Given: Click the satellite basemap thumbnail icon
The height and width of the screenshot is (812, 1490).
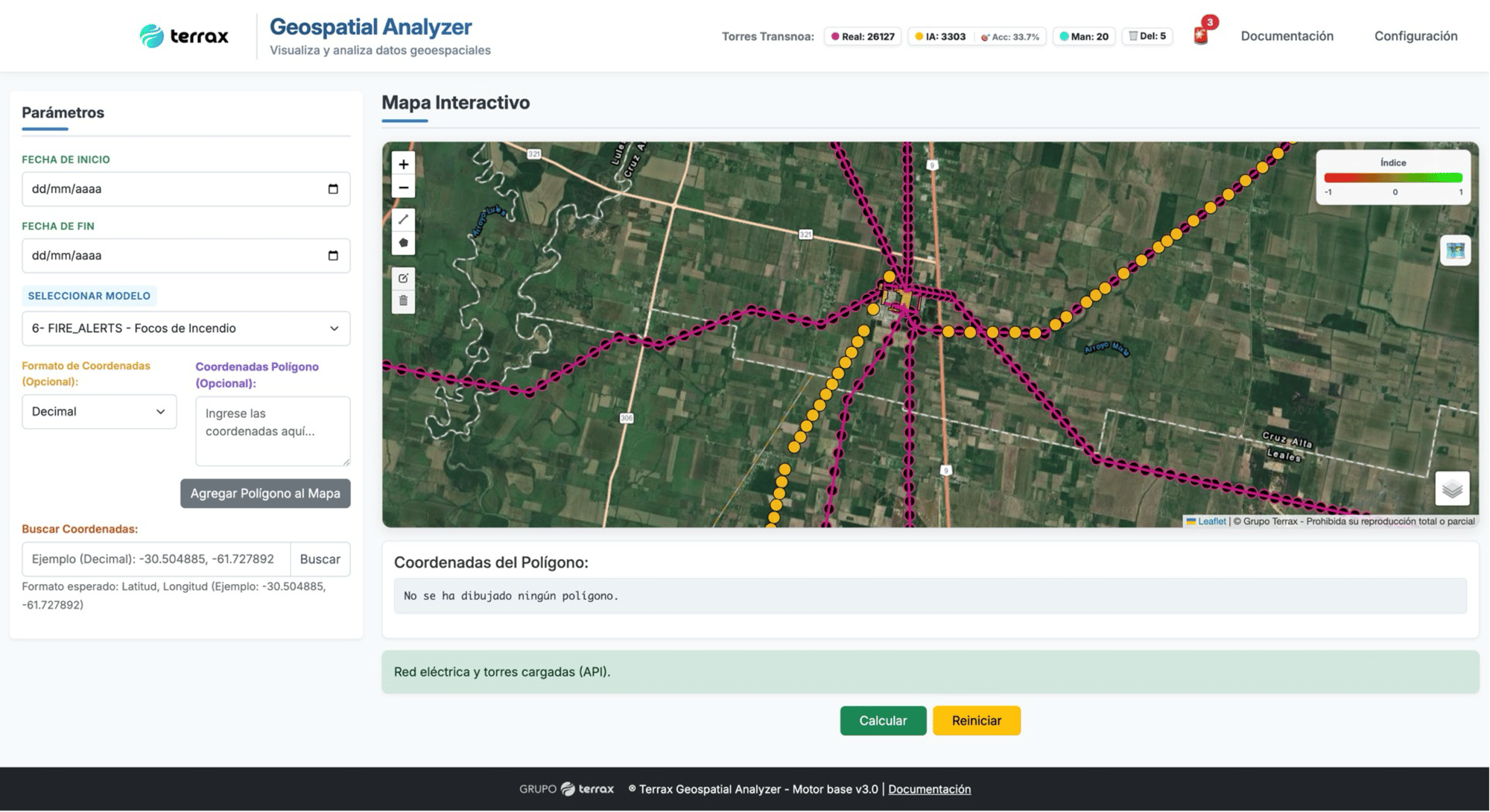Looking at the screenshot, I should pos(1455,250).
